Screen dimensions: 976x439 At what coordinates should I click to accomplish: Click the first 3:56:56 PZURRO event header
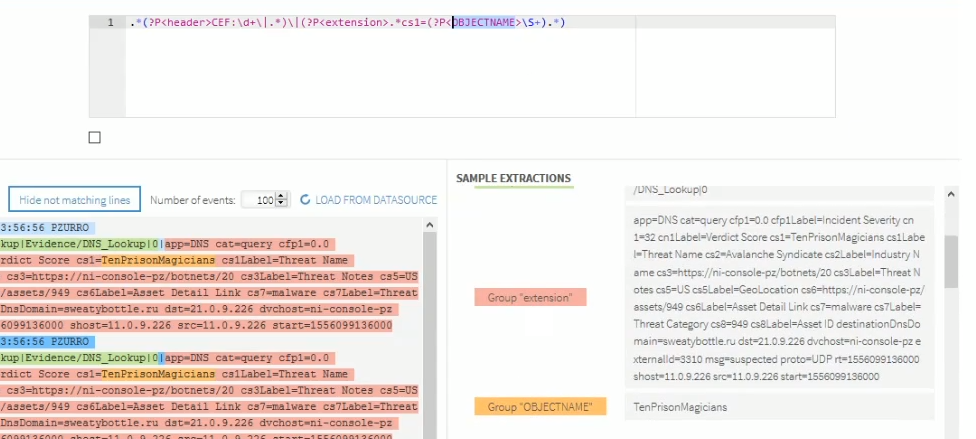pos(45,228)
